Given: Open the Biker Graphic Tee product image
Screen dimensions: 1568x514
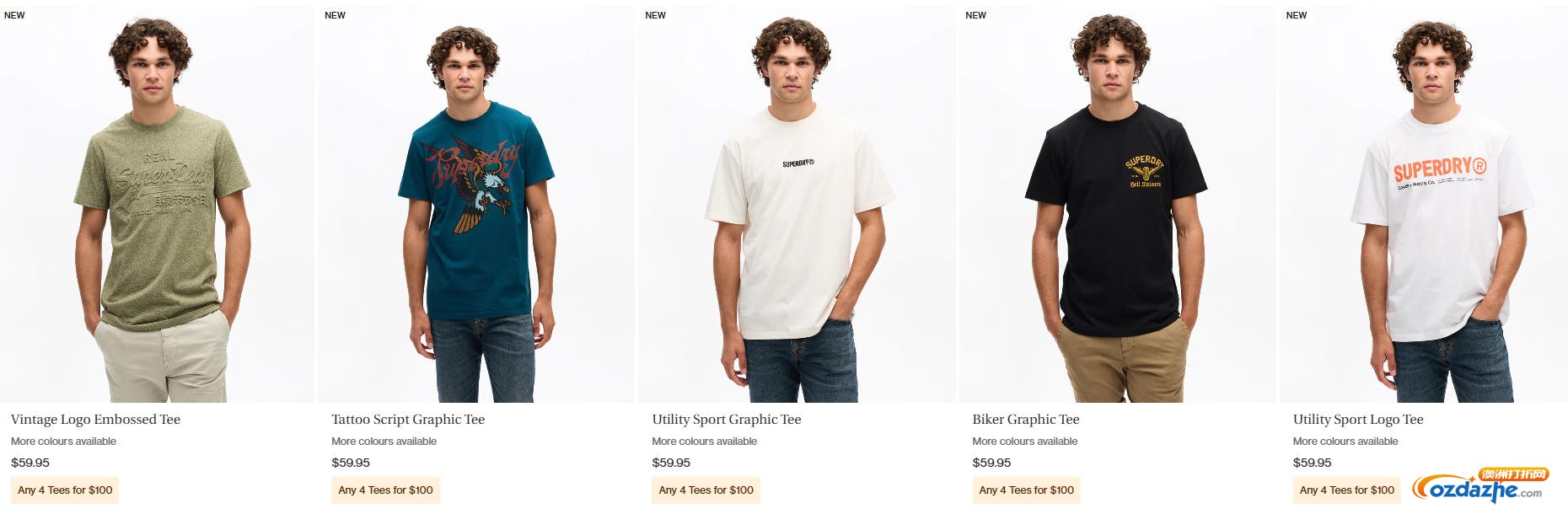Looking at the screenshot, I should click(1117, 202).
